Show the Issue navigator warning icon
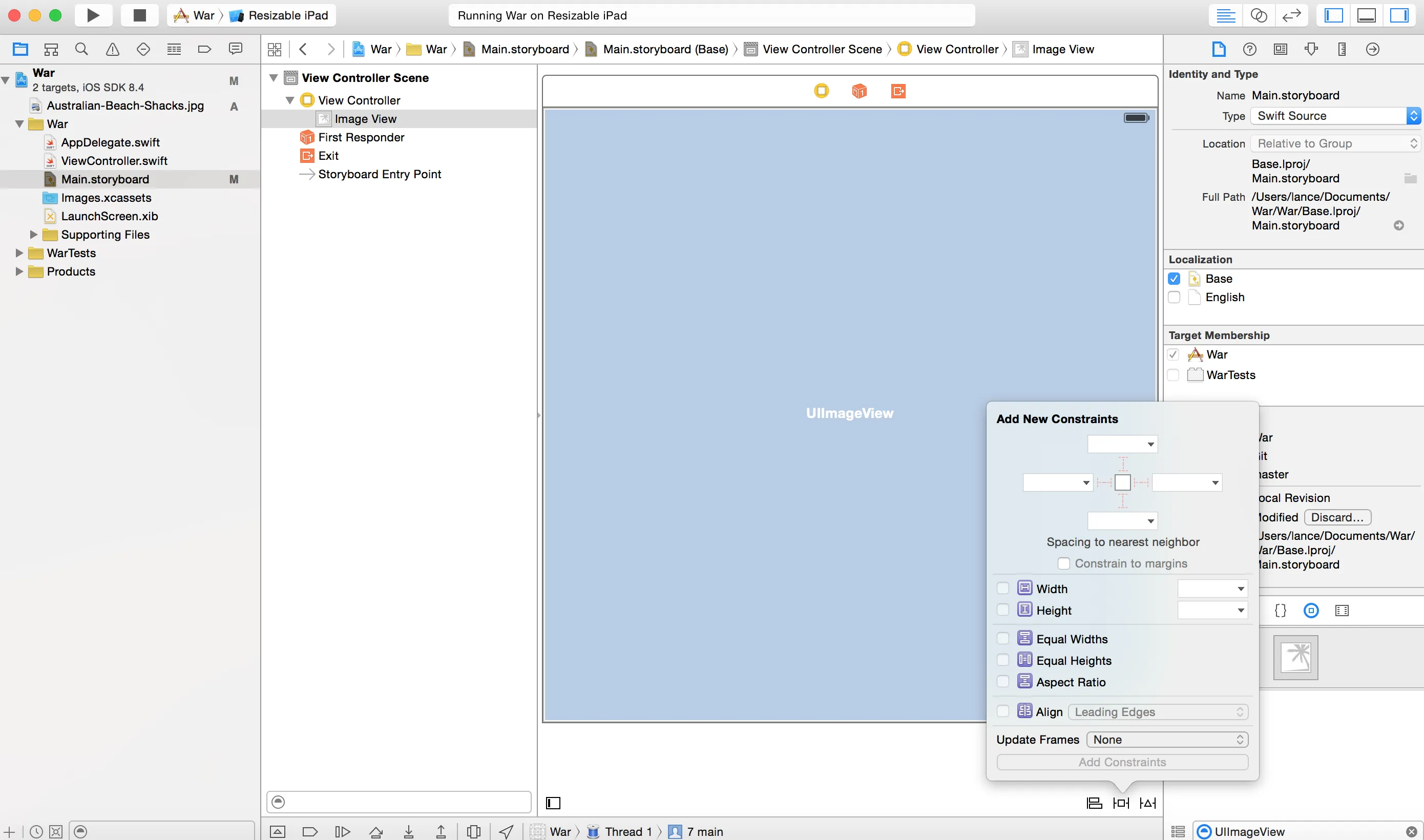The height and width of the screenshot is (840, 1424). click(x=113, y=49)
